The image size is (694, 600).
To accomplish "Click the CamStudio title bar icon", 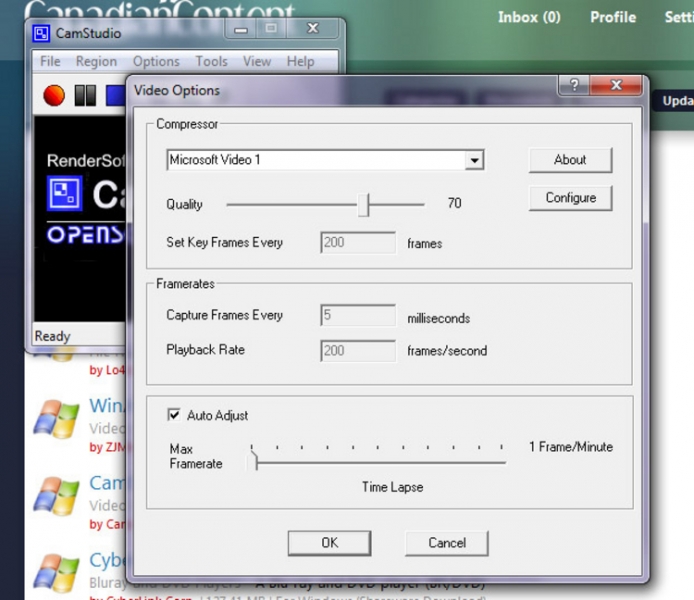I will point(41,33).
